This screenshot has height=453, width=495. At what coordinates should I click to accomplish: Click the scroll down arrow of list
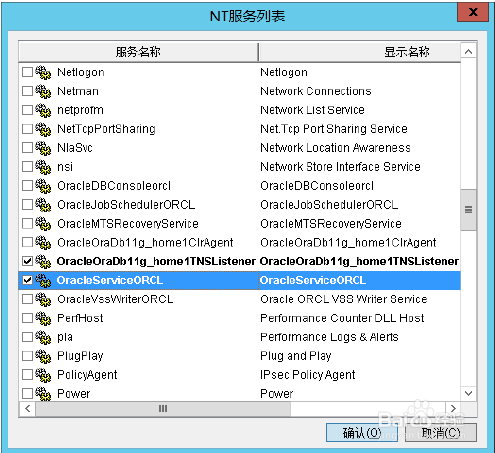468,393
